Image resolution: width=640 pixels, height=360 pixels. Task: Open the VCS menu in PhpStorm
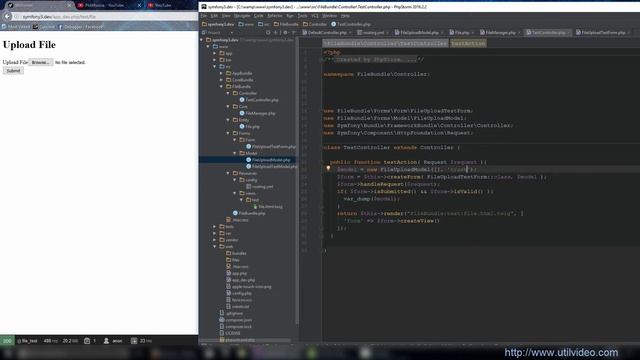click(x=315, y=16)
